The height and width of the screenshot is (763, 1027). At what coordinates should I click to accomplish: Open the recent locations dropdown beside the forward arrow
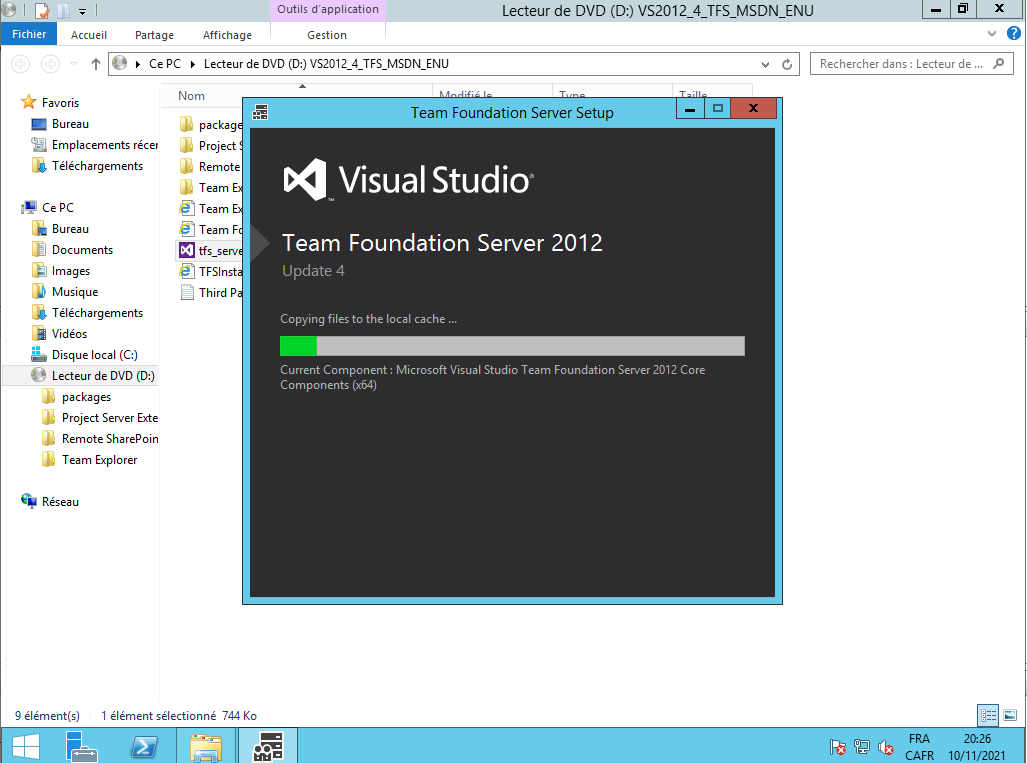click(75, 64)
